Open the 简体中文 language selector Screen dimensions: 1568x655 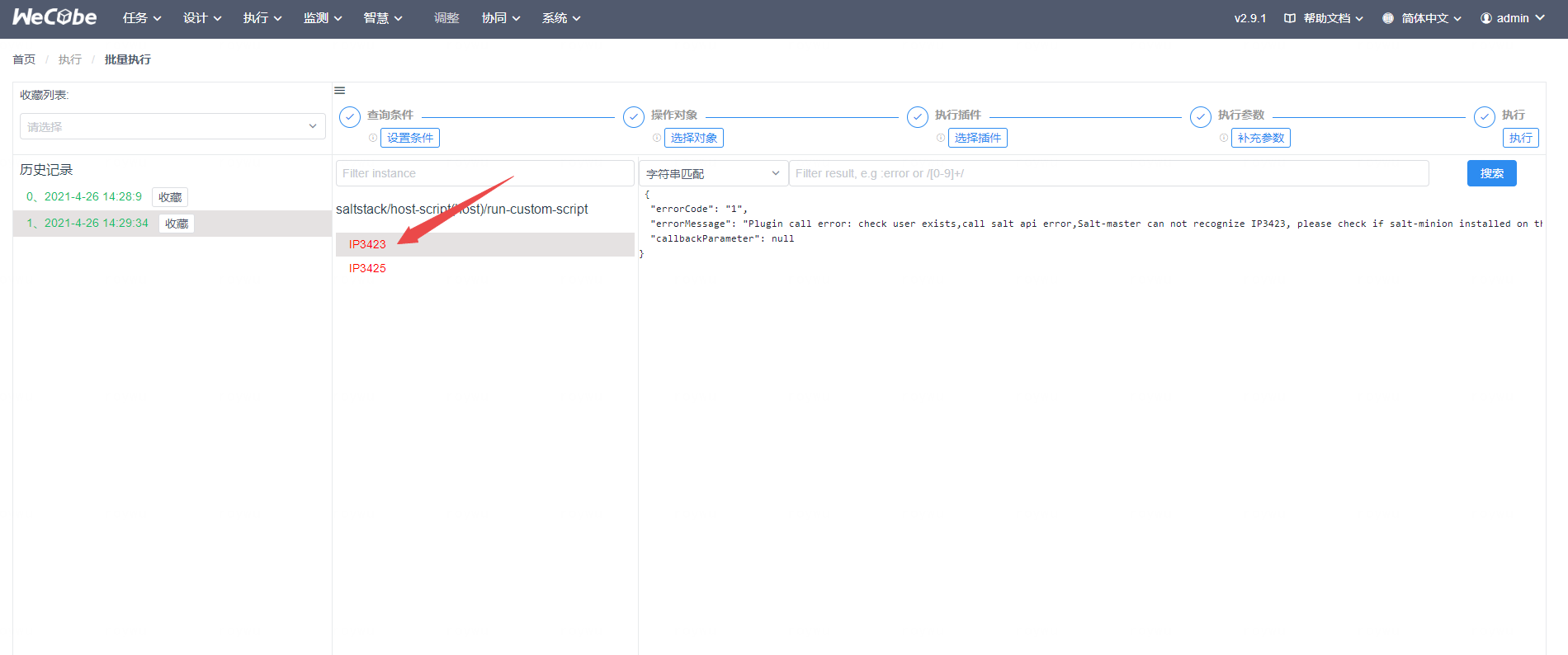pyautogui.click(x=1422, y=18)
